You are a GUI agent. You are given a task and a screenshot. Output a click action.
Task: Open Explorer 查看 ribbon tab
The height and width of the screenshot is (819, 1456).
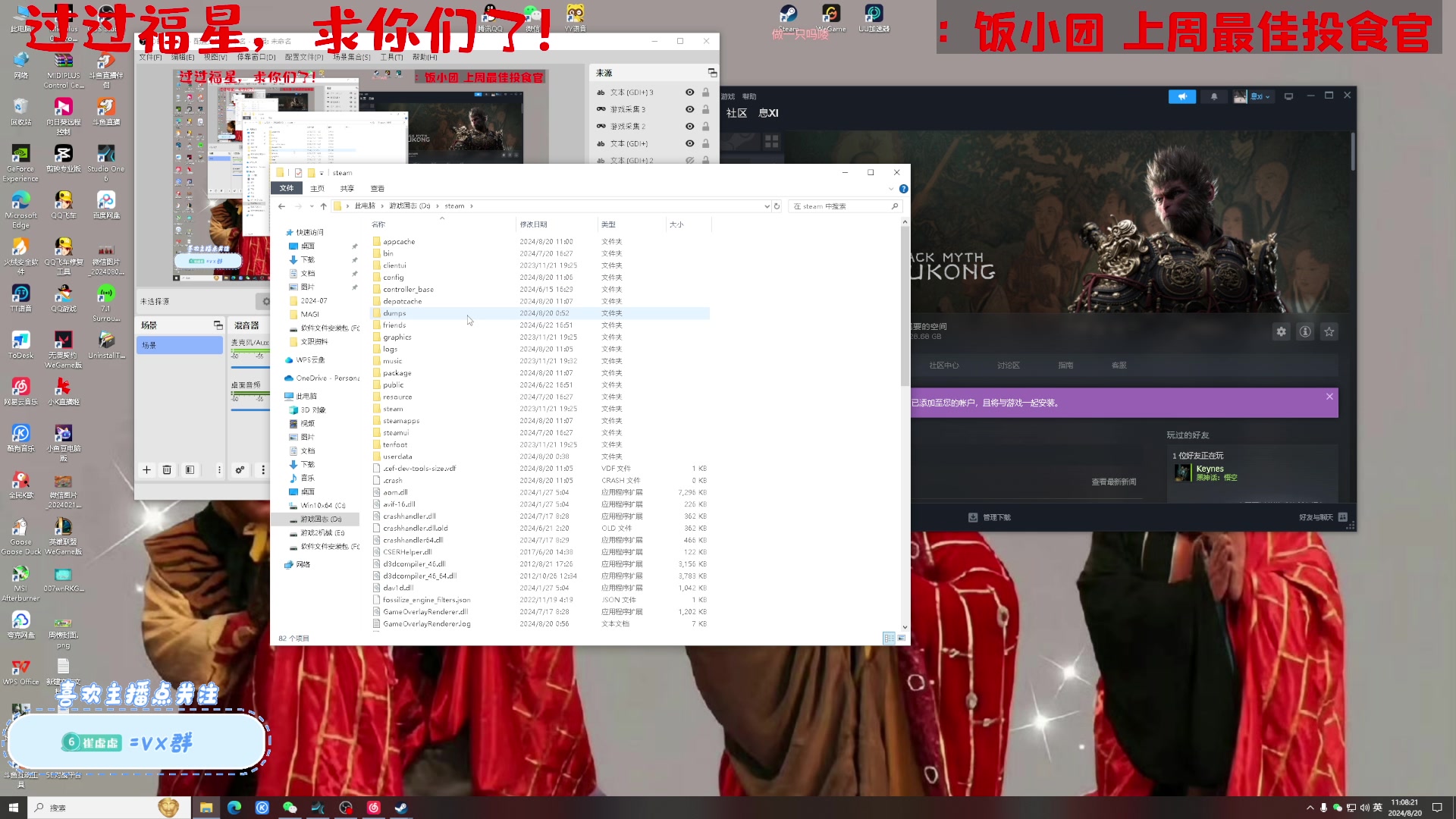tap(377, 189)
